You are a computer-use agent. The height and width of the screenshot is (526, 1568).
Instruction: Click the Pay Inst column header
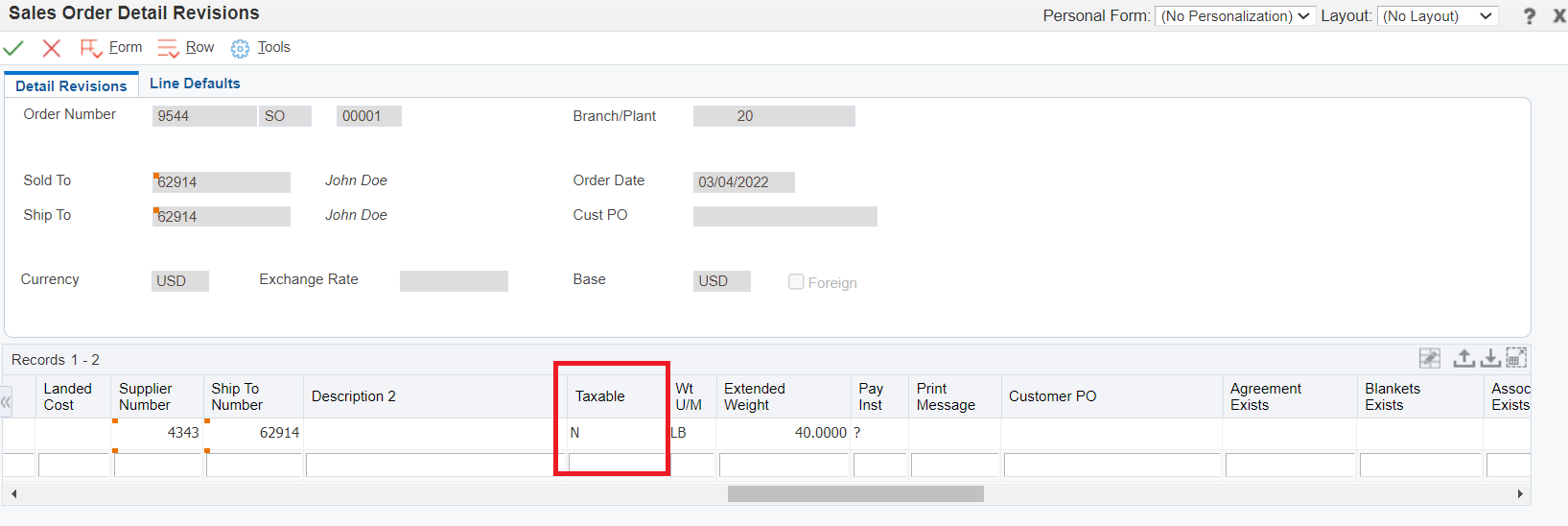[879, 396]
